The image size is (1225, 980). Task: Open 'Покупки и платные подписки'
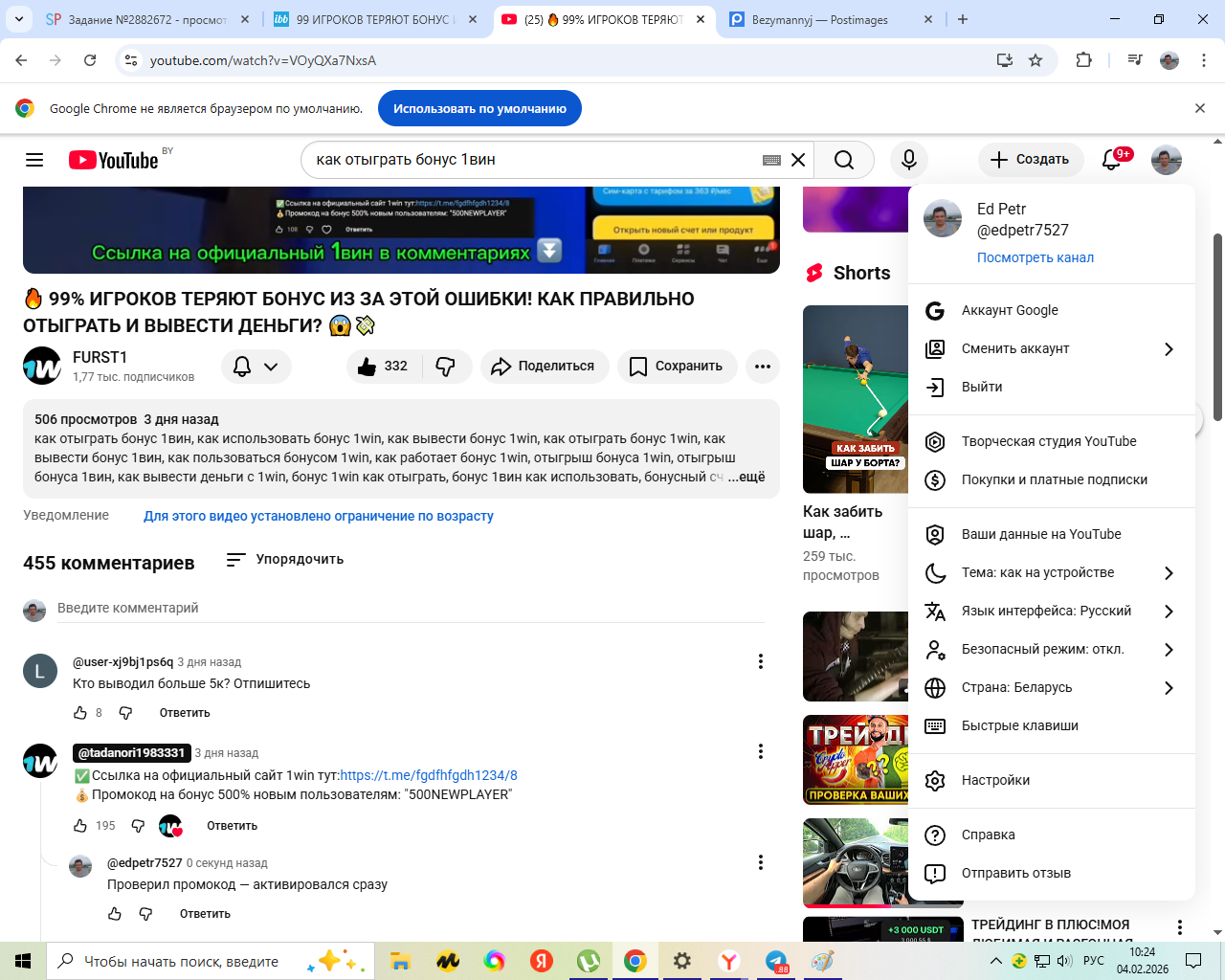coord(1052,479)
